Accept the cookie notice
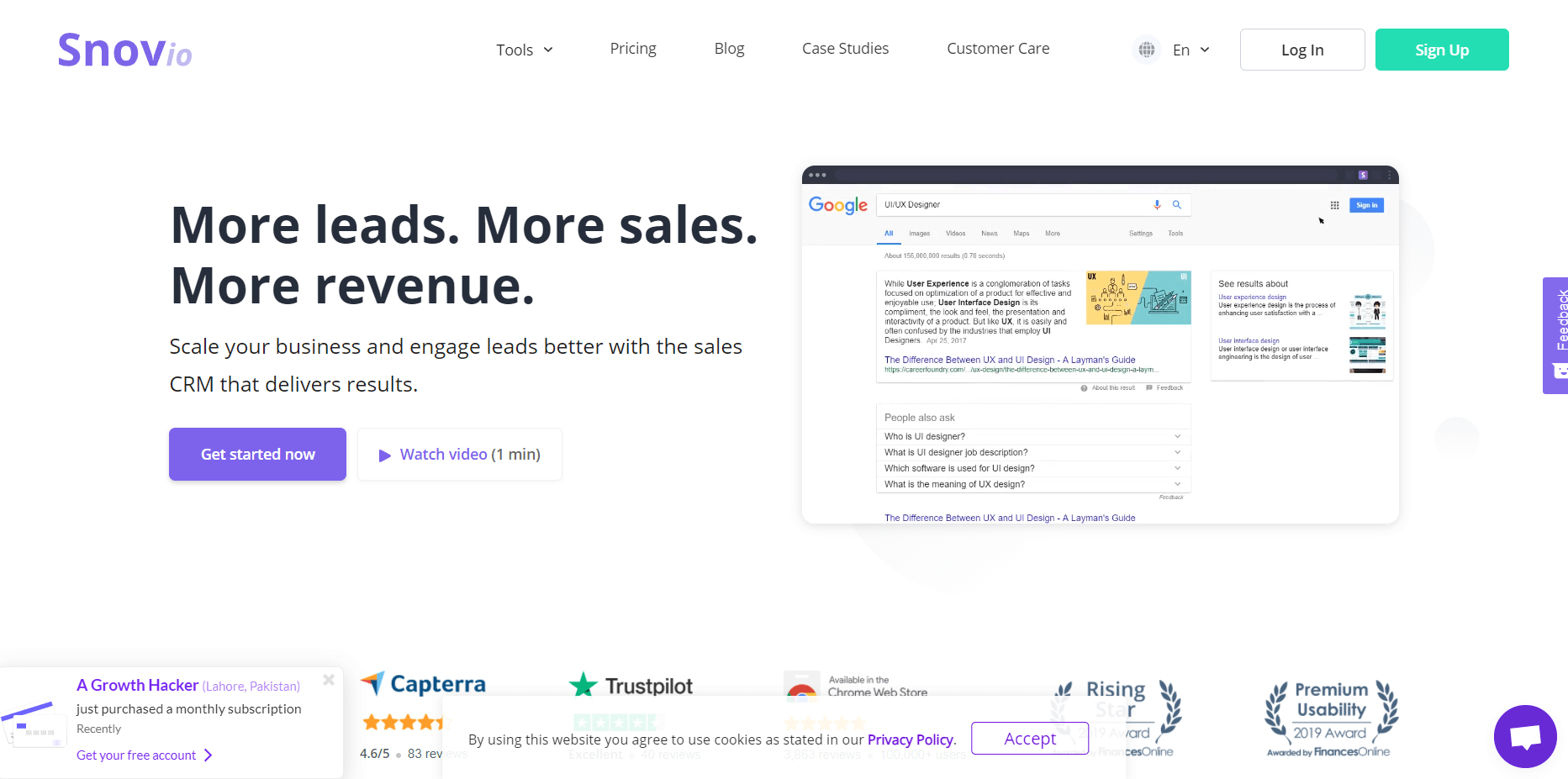The height and width of the screenshot is (779, 1568). [1030, 739]
